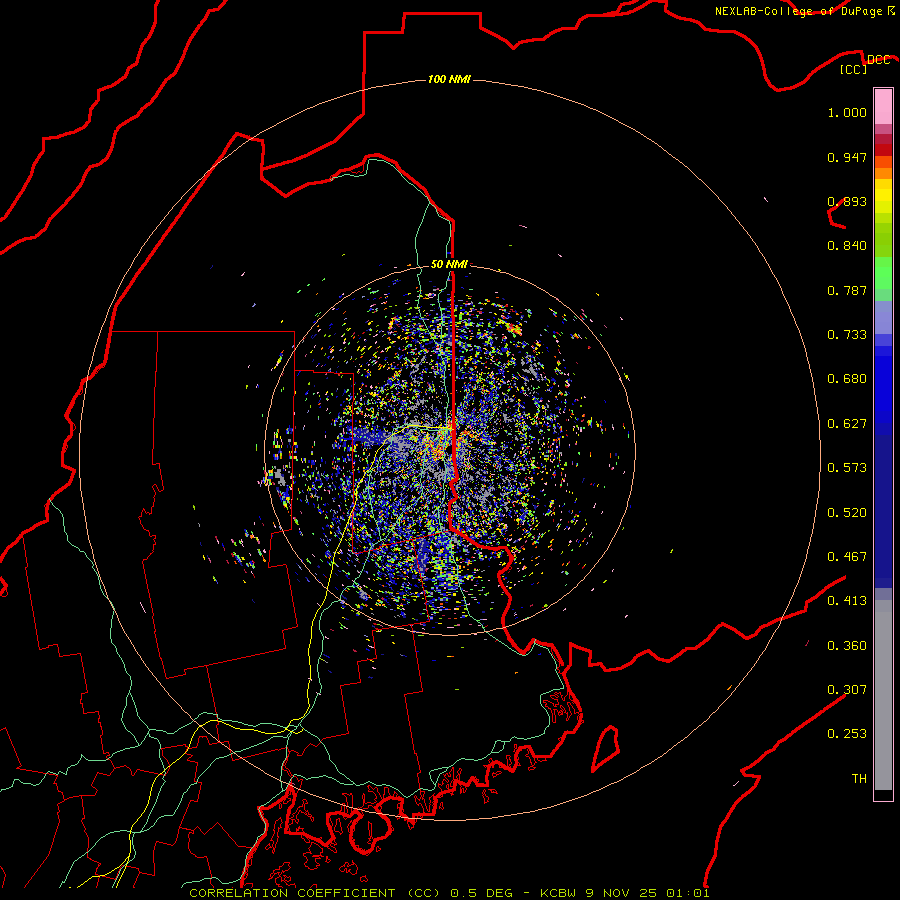This screenshot has height=900, width=900.
Task: Click the 0.787 color scale value
Action: [x=847, y=290]
